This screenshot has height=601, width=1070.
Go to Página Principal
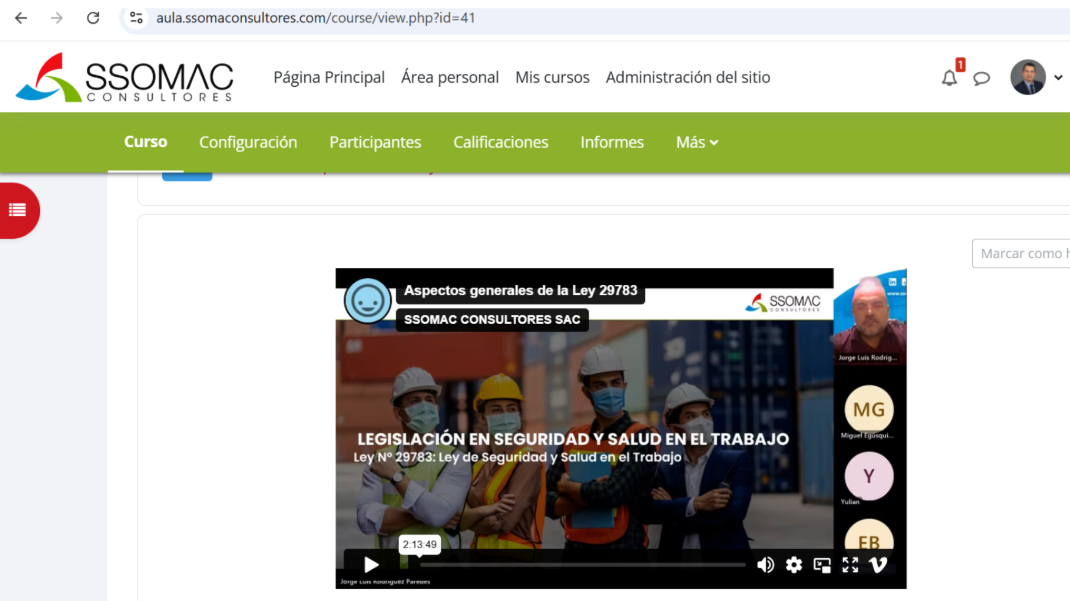coord(329,77)
